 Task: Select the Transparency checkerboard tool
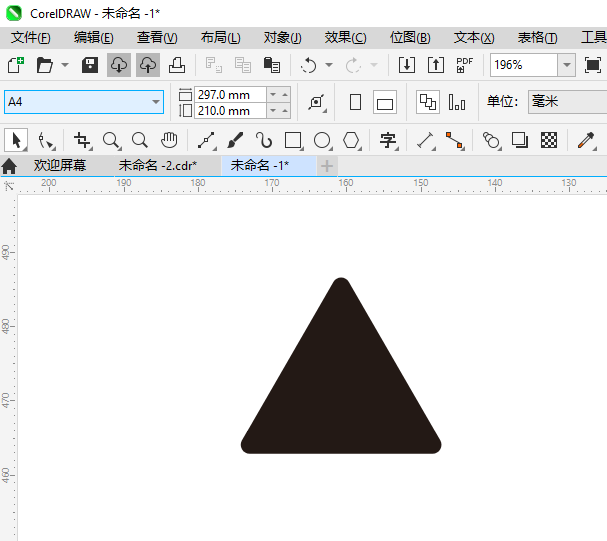(549, 140)
